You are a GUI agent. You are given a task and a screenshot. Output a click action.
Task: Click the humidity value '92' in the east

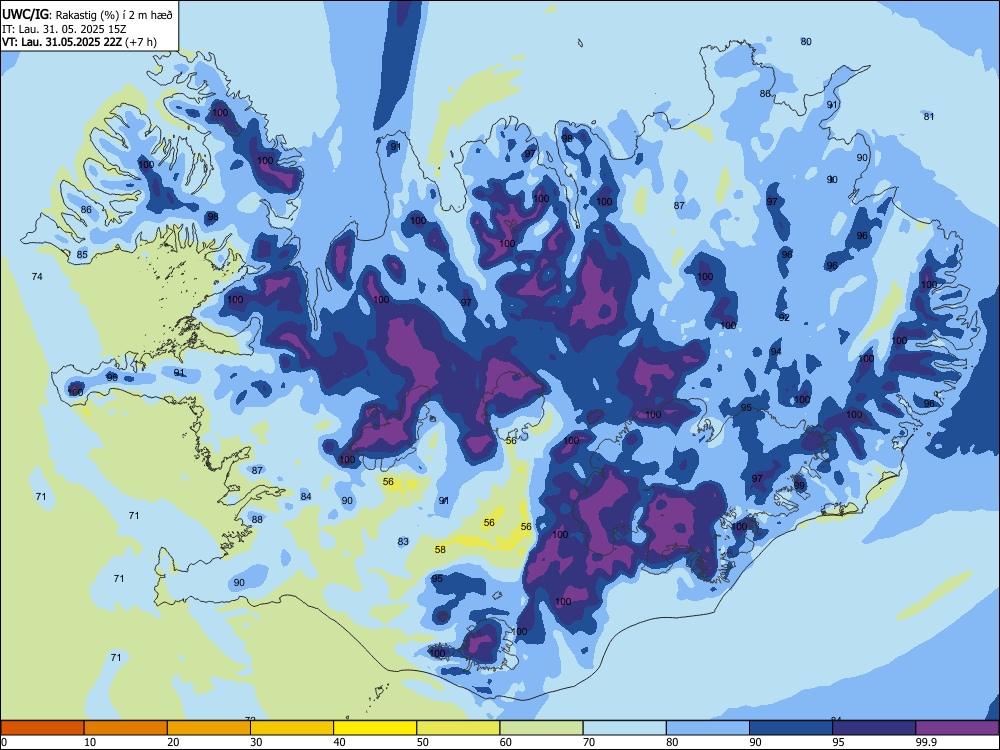(x=784, y=317)
